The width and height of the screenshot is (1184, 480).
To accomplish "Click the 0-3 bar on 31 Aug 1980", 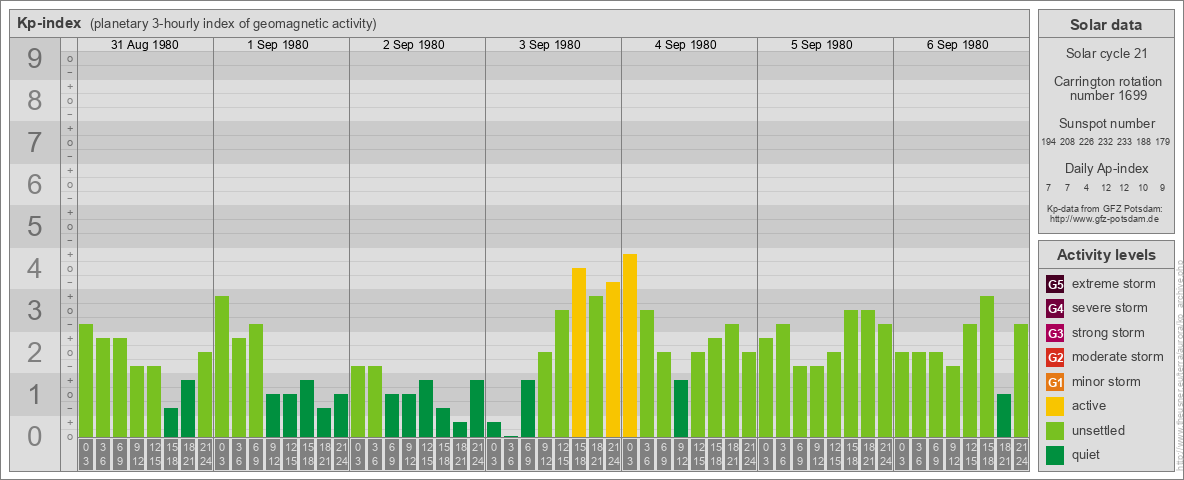I will (86, 380).
